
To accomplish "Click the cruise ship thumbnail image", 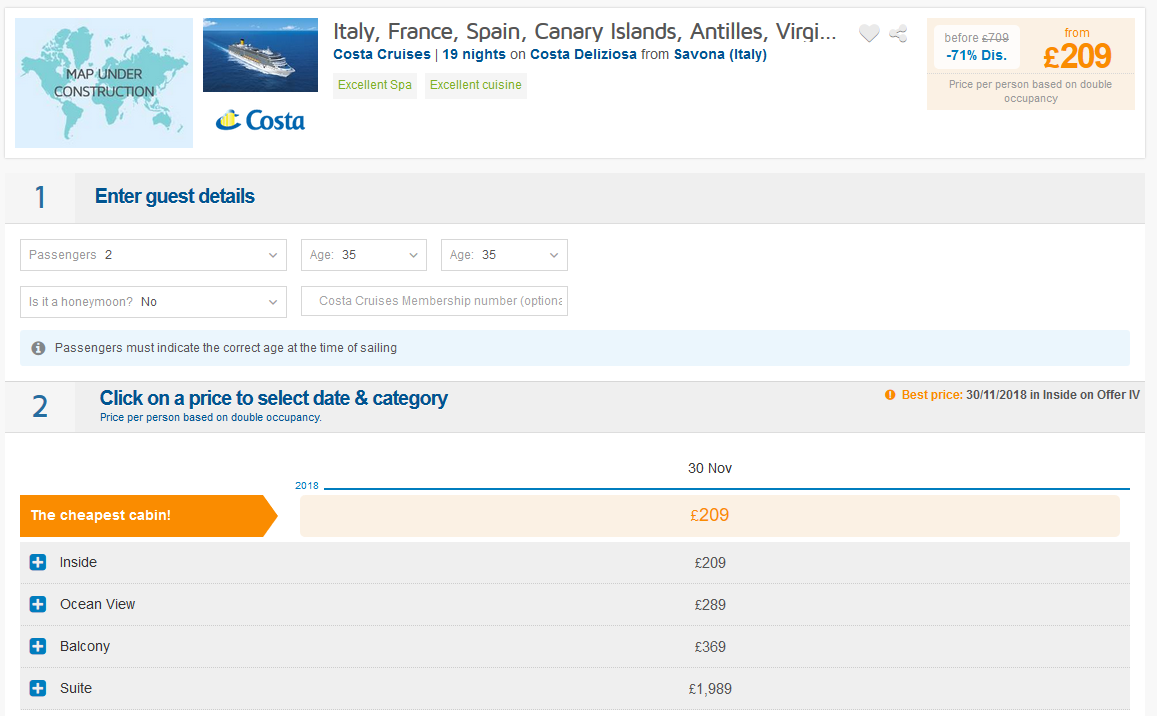I will pyautogui.click(x=260, y=55).
